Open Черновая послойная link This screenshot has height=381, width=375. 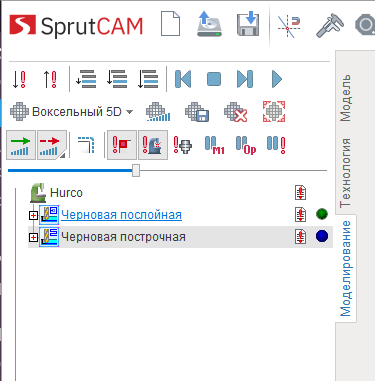(121, 215)
